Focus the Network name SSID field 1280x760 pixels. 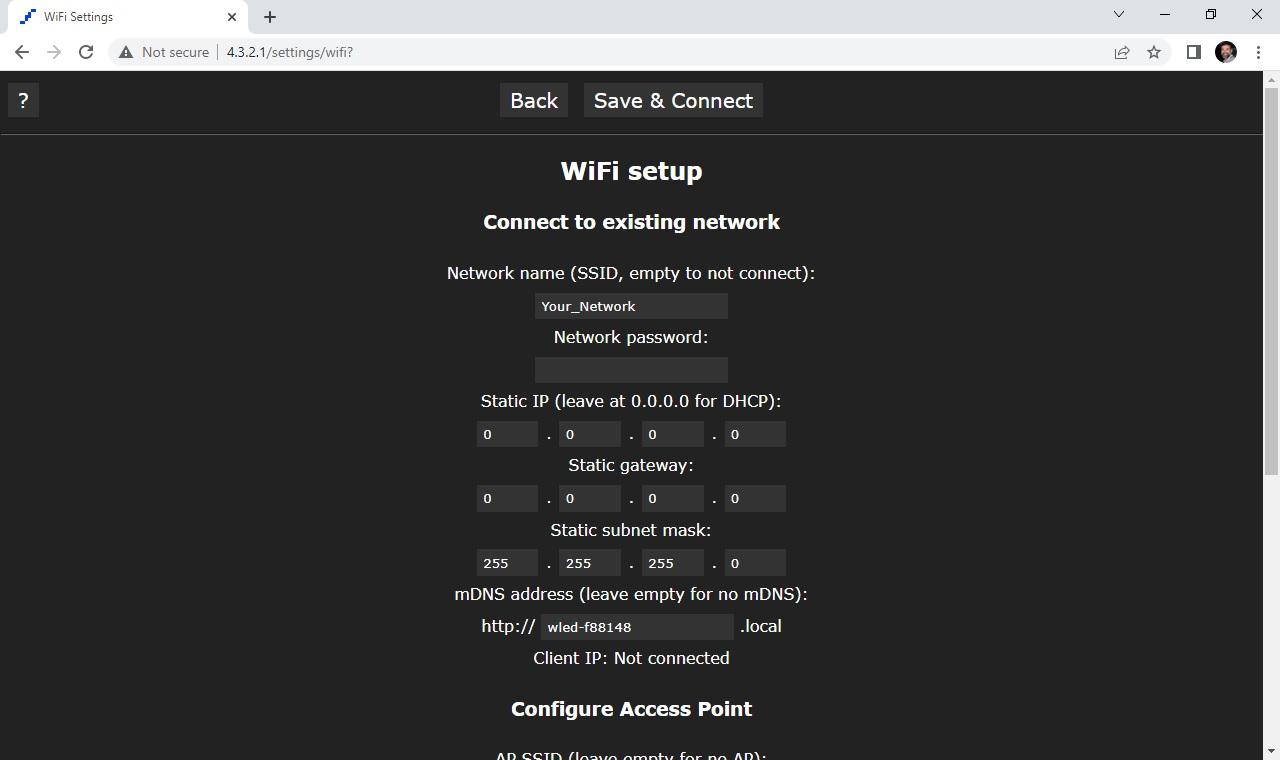631,306
